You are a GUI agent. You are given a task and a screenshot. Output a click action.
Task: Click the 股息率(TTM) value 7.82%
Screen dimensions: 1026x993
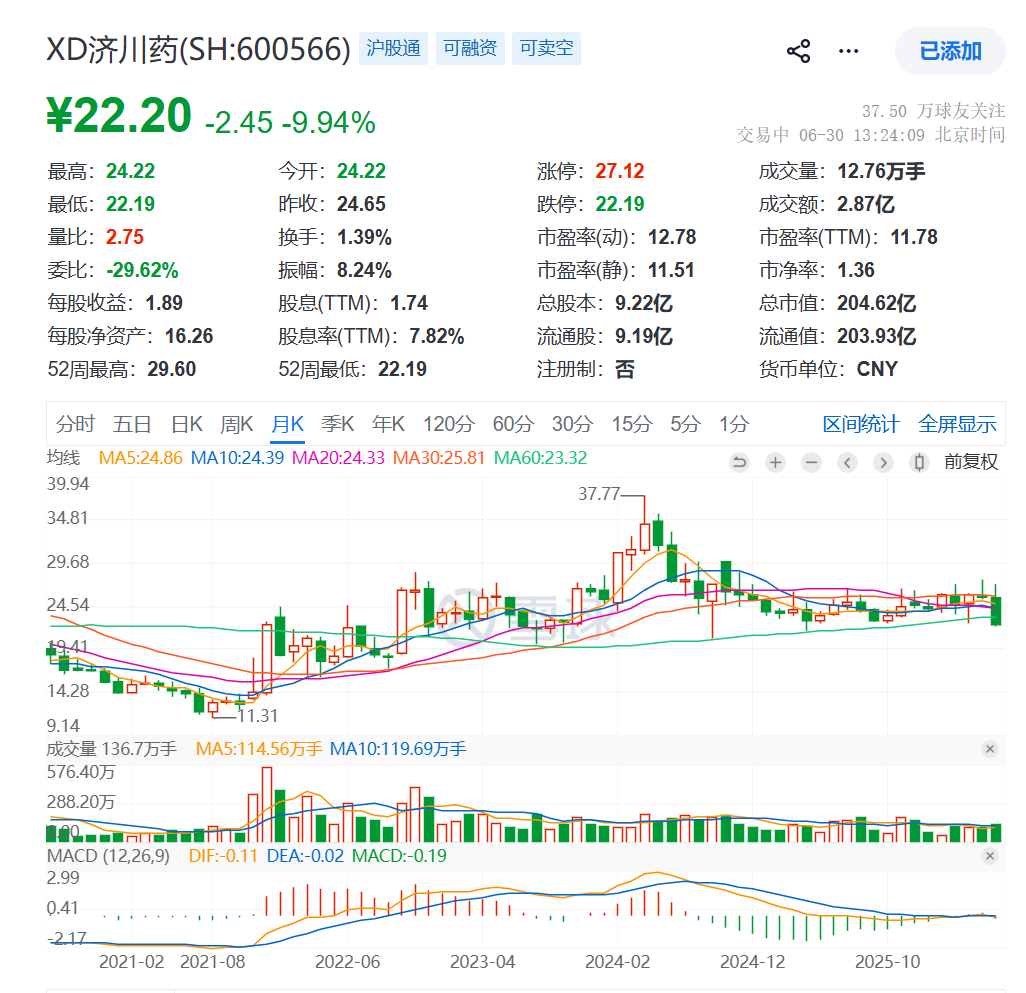437,336
